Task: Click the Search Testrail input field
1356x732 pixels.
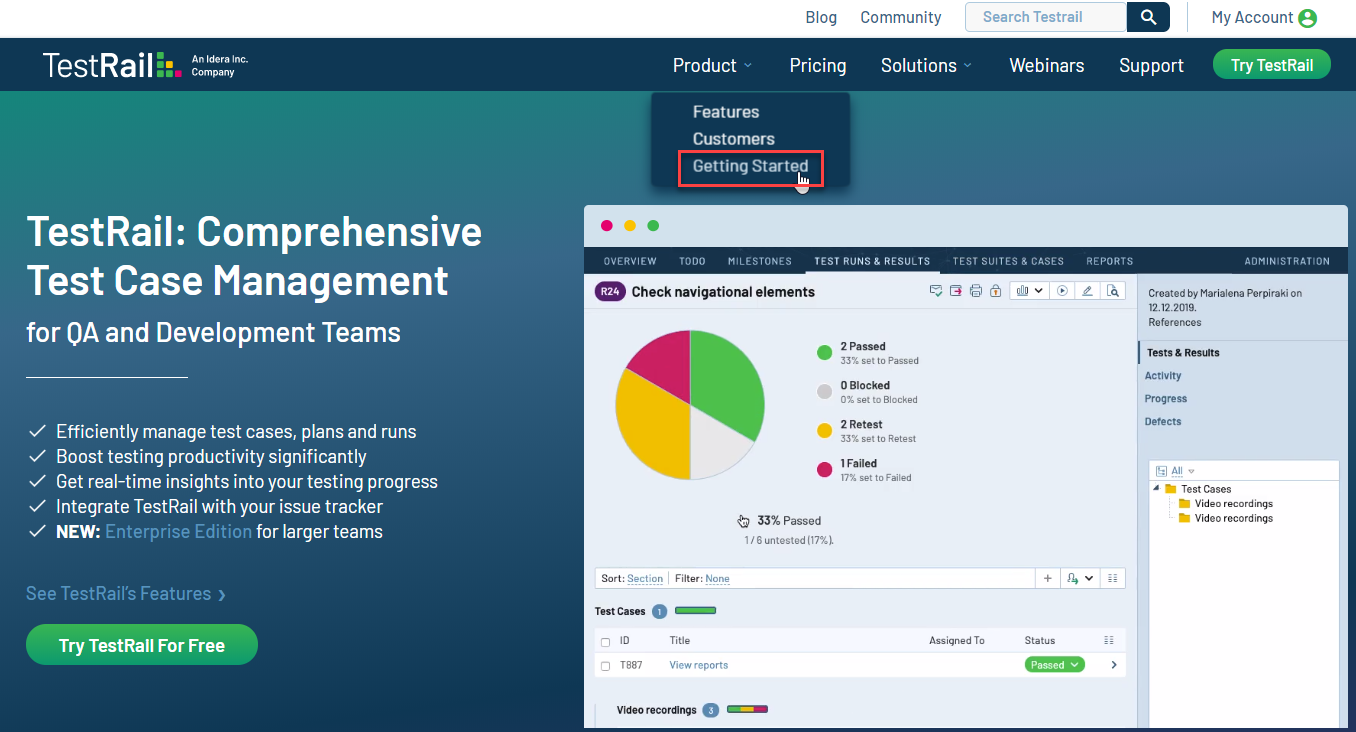Action: click(1046, 17)
